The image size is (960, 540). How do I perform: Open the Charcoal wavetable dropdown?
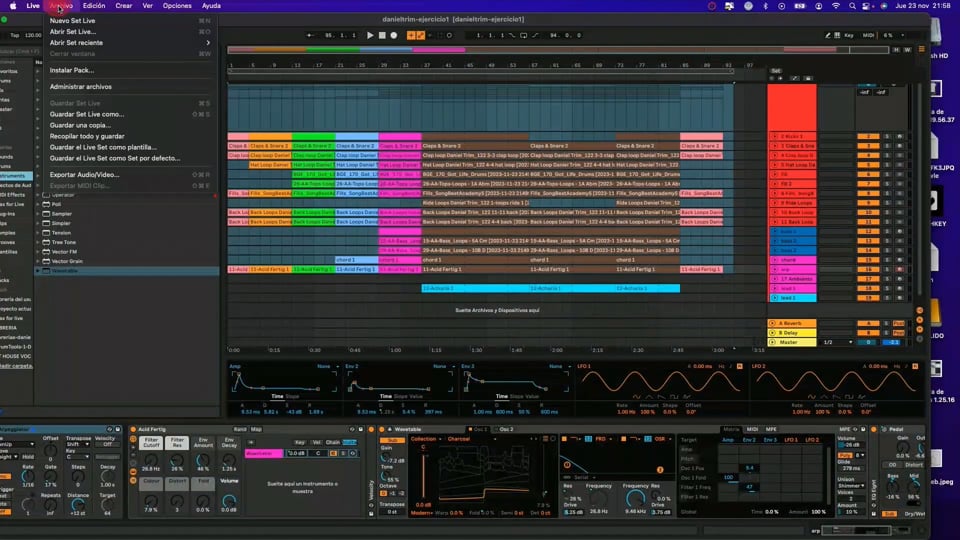click(471, 439)
